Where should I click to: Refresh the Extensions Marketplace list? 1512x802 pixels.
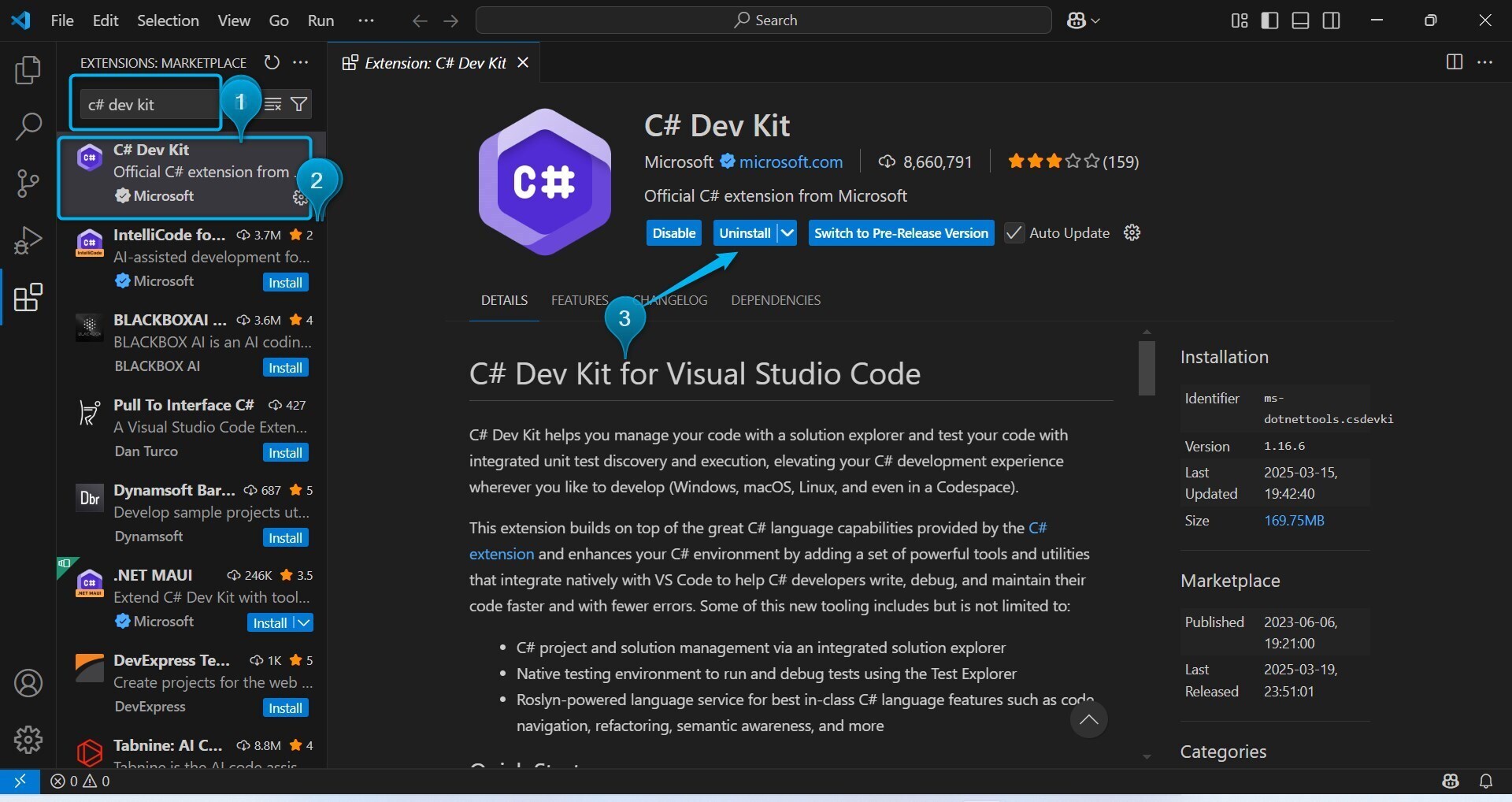pyautogui.click(x=272, y=62)
